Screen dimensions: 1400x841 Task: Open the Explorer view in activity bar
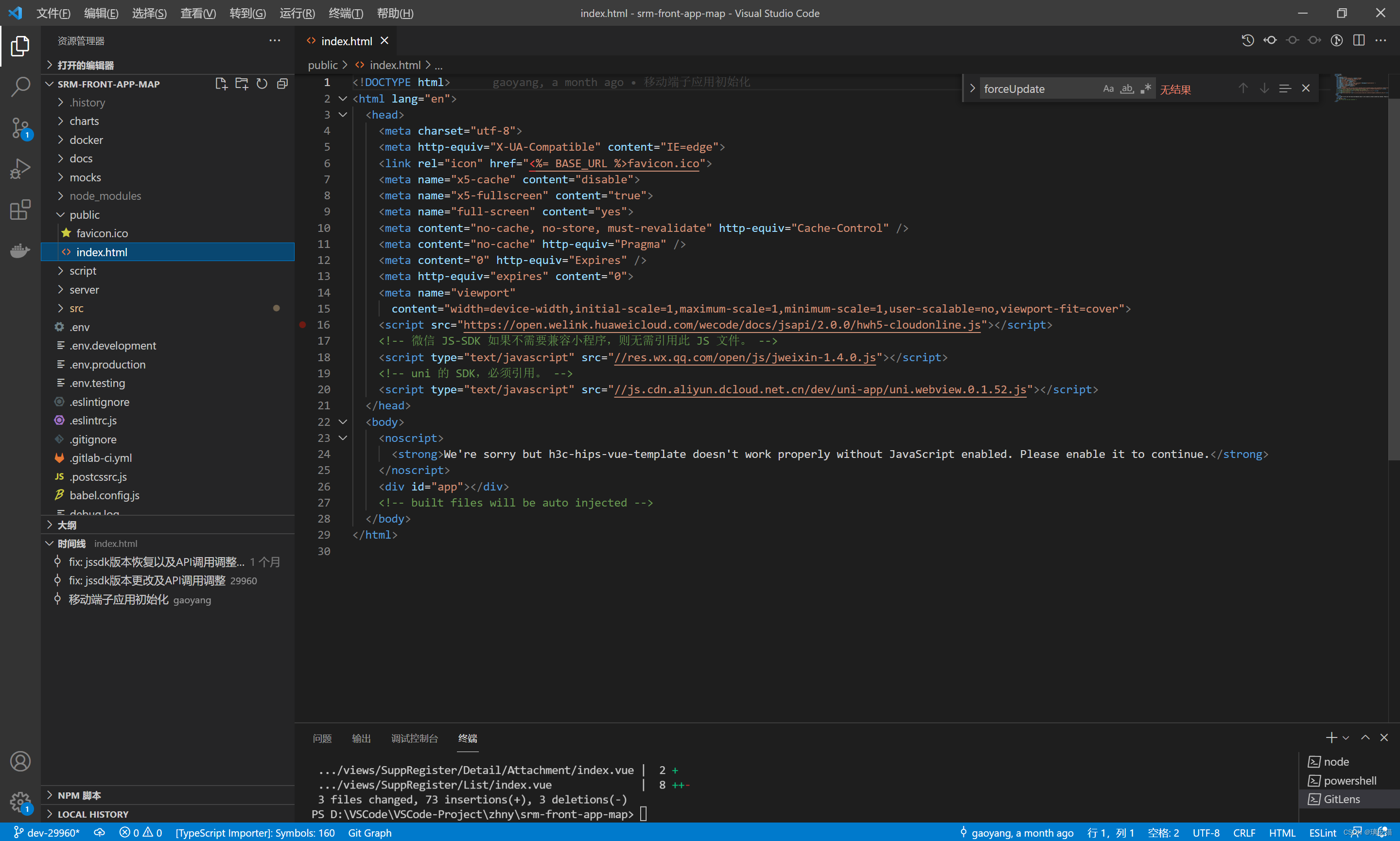(x=20, y=46)
